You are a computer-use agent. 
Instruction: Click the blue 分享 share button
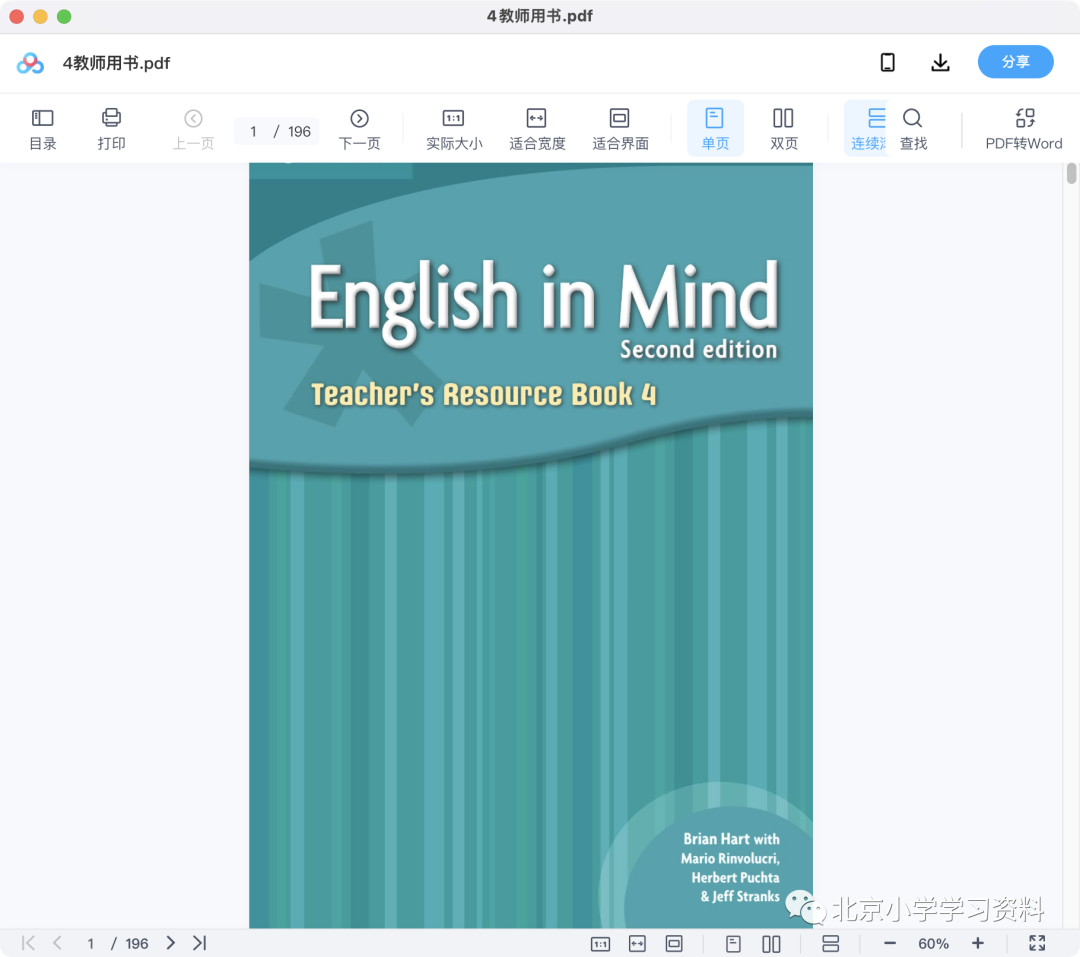pos(1015,62)
